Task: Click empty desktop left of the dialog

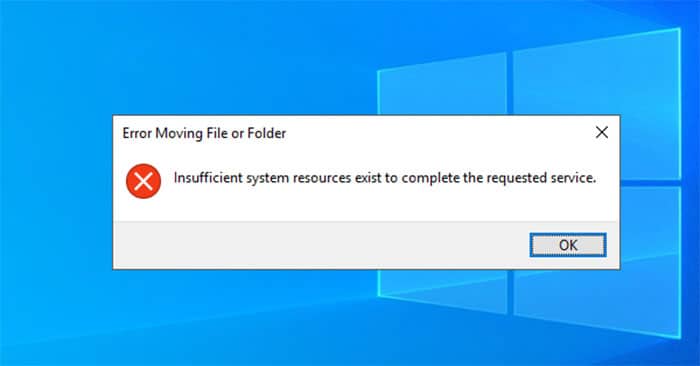Action: [56, 192]
